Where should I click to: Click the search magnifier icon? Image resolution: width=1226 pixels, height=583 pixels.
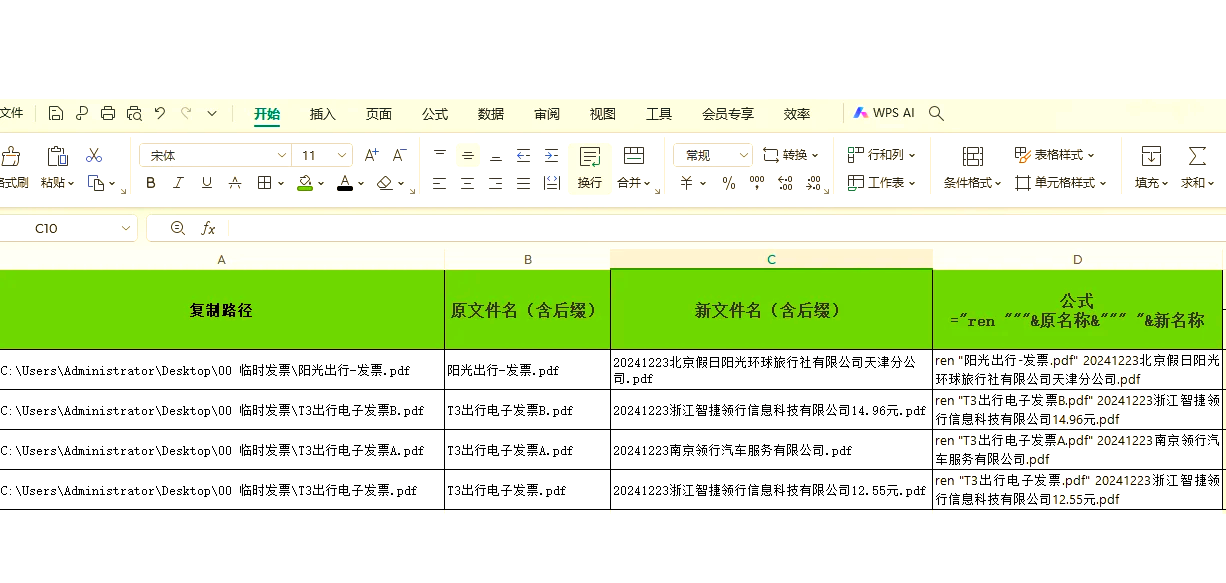coord(936,114)
